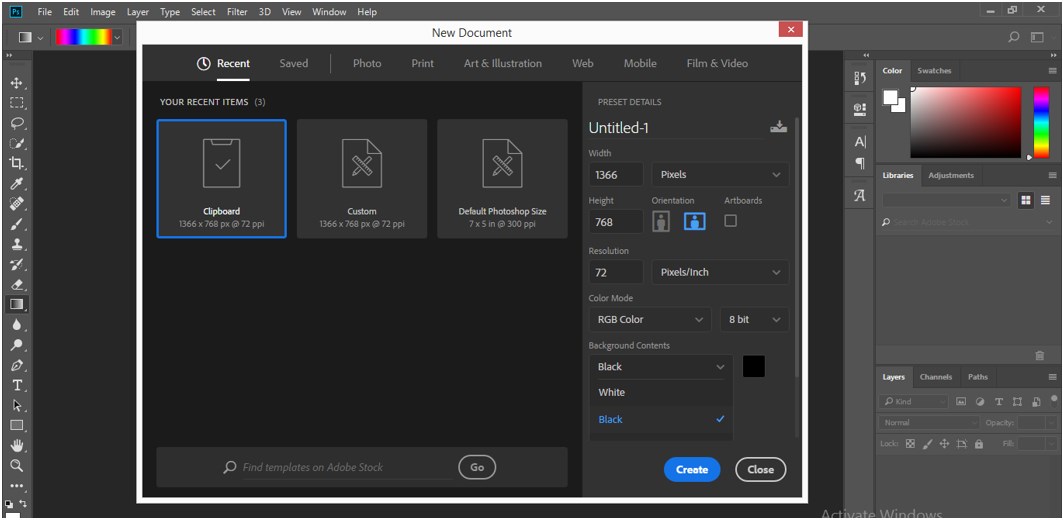This screenshot has height=520, width=1063.
Task: Select the Default Photoshop Size preset thumbnail
Action: 502,179
